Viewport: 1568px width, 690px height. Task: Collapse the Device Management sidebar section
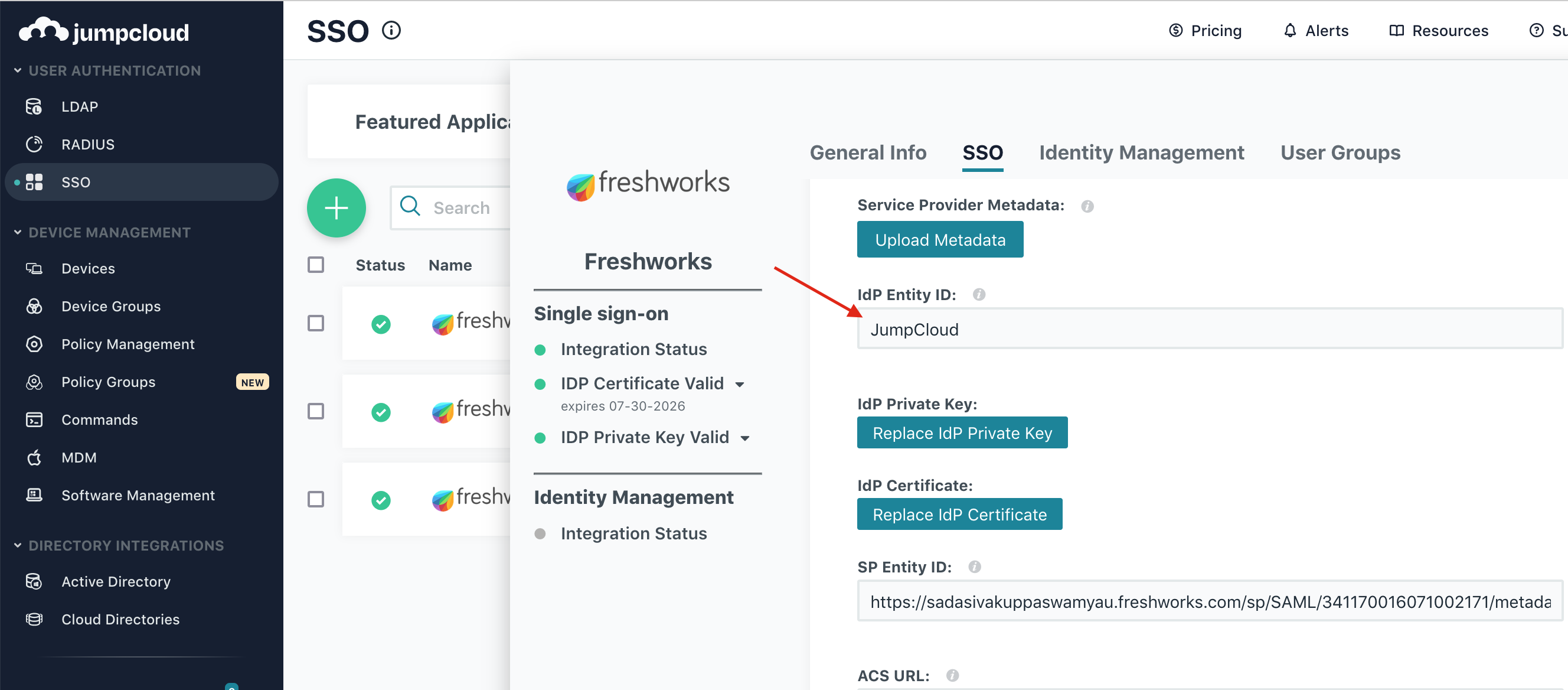(x=18, y=232)
